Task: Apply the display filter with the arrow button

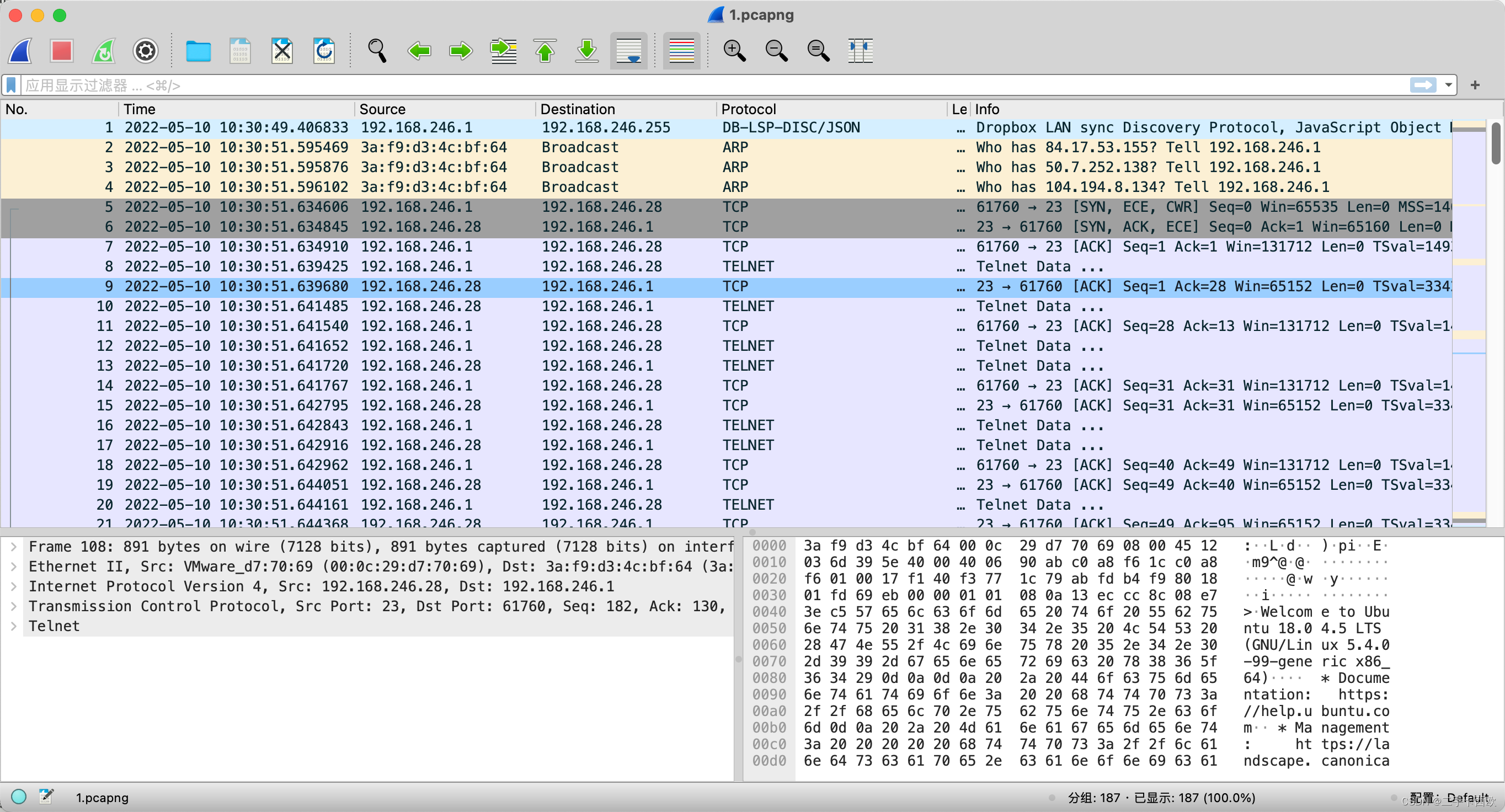Action: coord(1423,86)
